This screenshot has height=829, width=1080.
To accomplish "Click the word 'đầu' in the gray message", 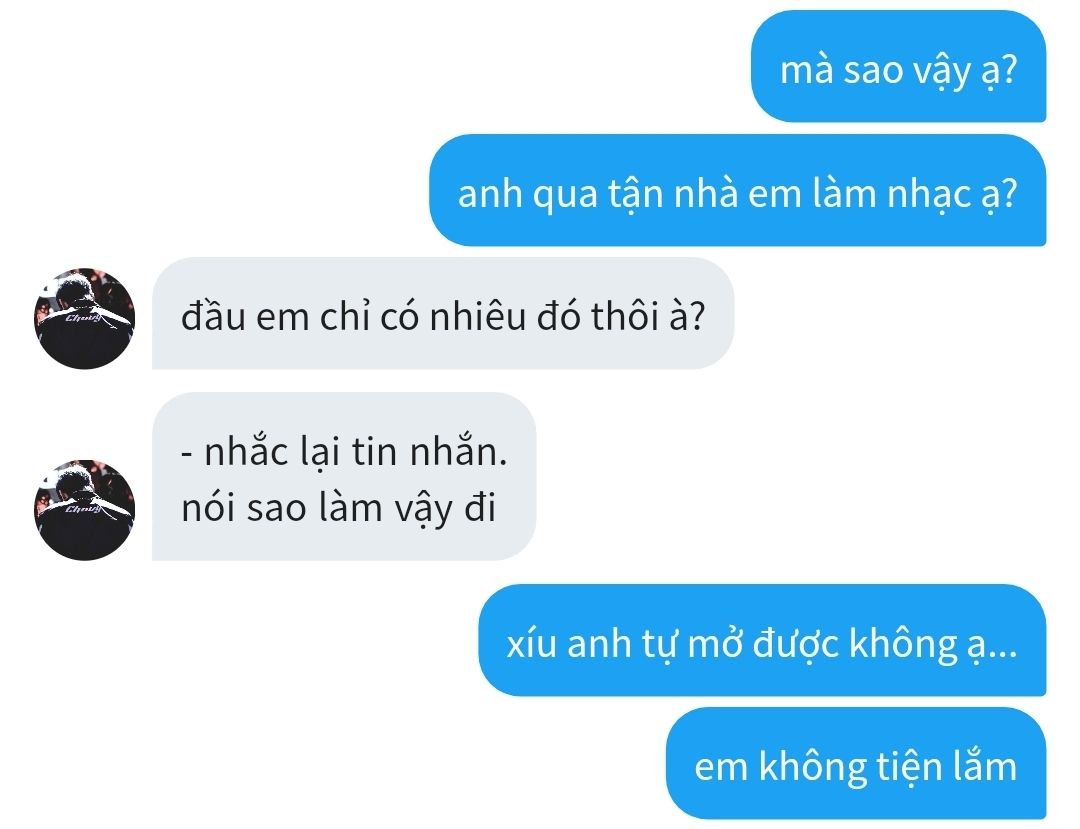I will pos(213,316).
